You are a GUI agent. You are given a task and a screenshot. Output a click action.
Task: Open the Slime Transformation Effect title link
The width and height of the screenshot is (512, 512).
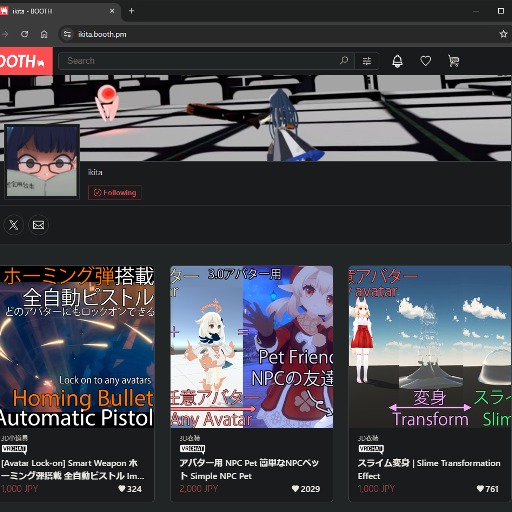[x=429, y=469]
